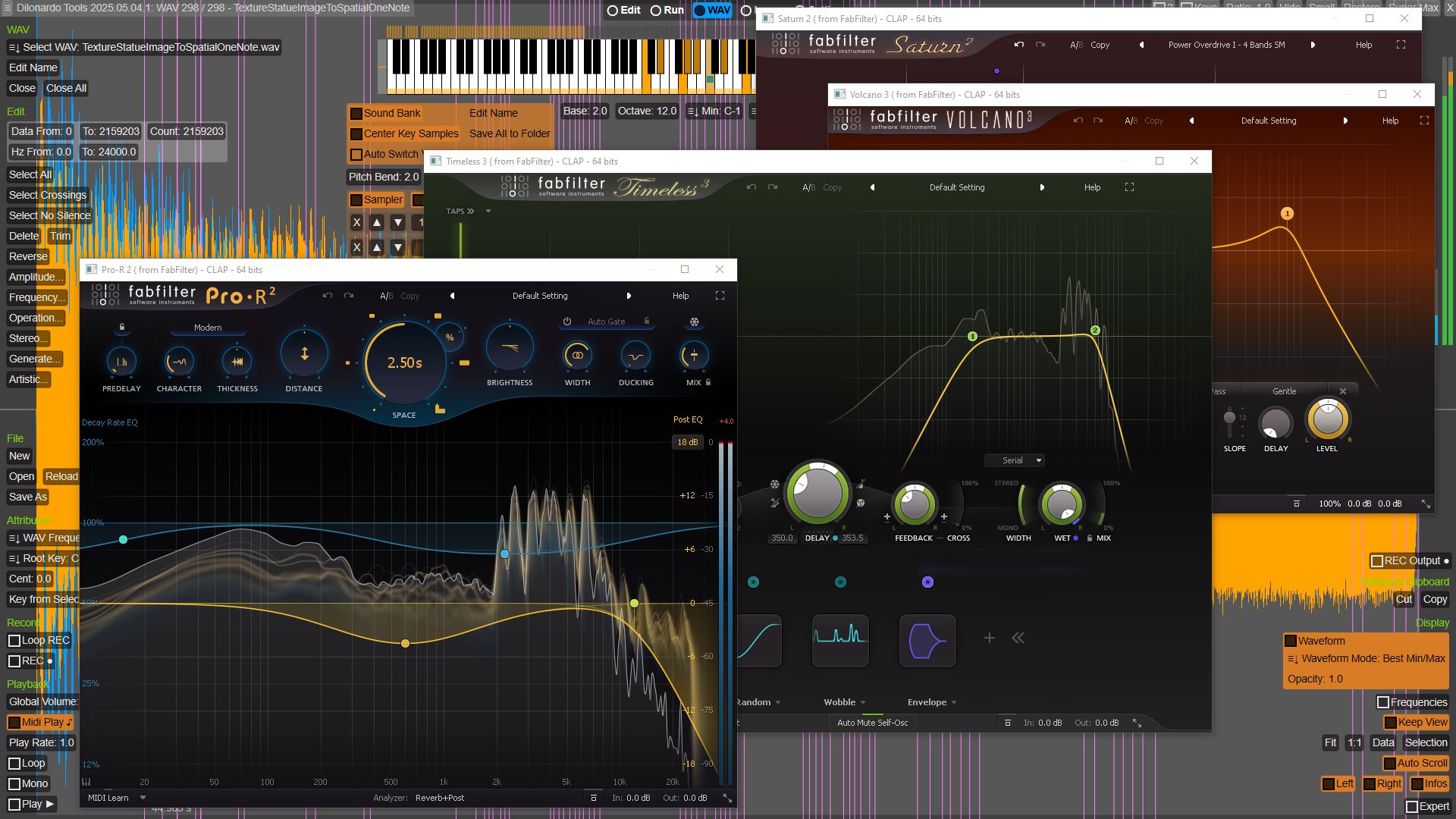1456x819 pixels.
Task: Select the Run radio button
Action: (656, 11)
